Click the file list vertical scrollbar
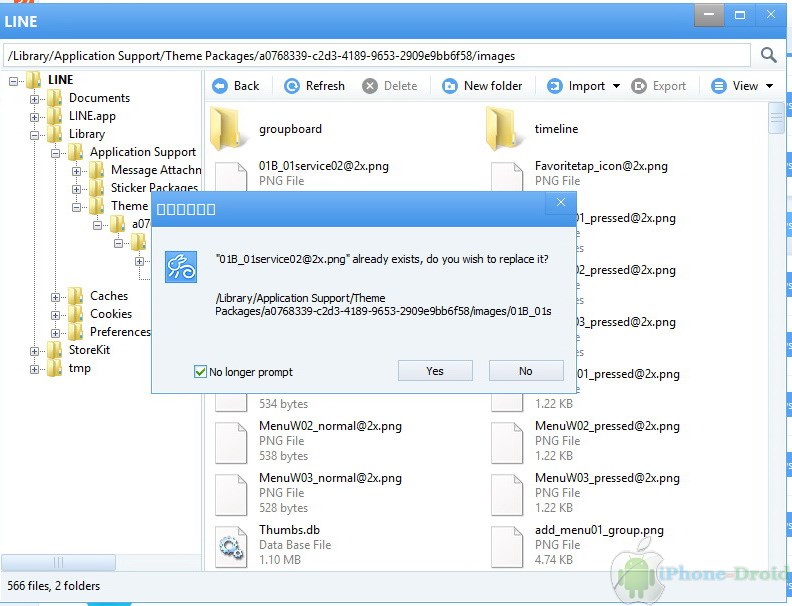The width and height of the screenshot is (792, 606). [776, 119]
